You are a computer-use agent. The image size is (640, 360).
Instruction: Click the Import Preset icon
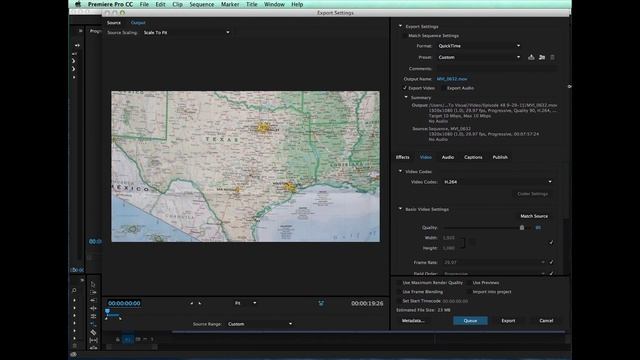click(x=542, y=57)
